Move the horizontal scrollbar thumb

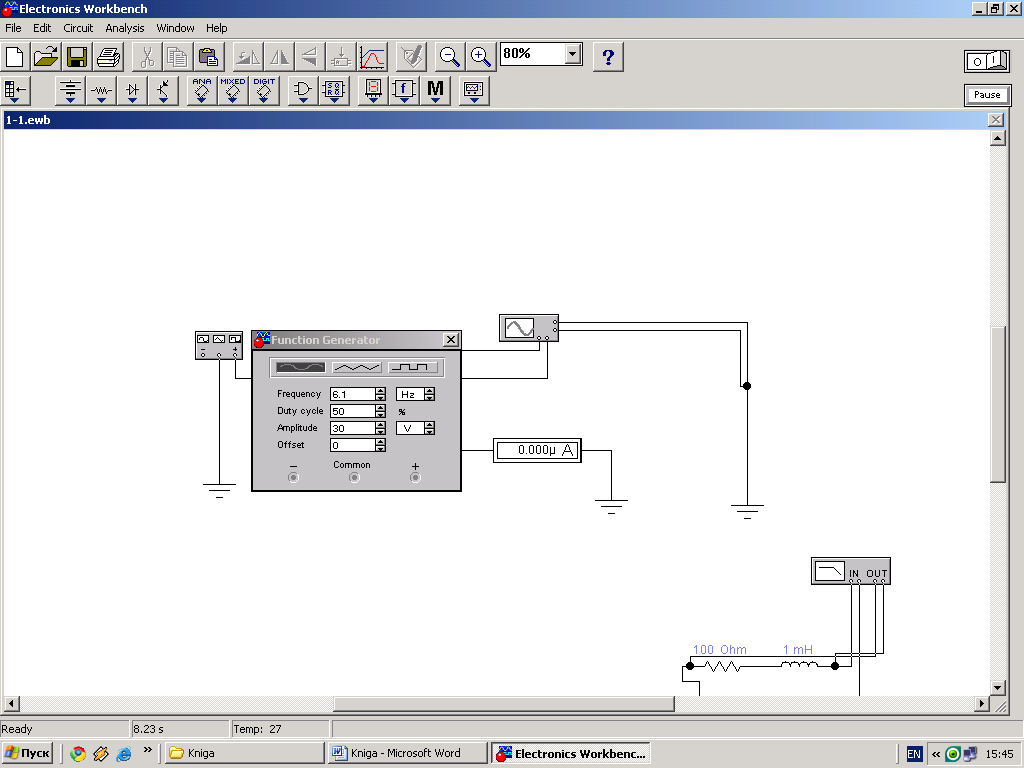[504, 703]
